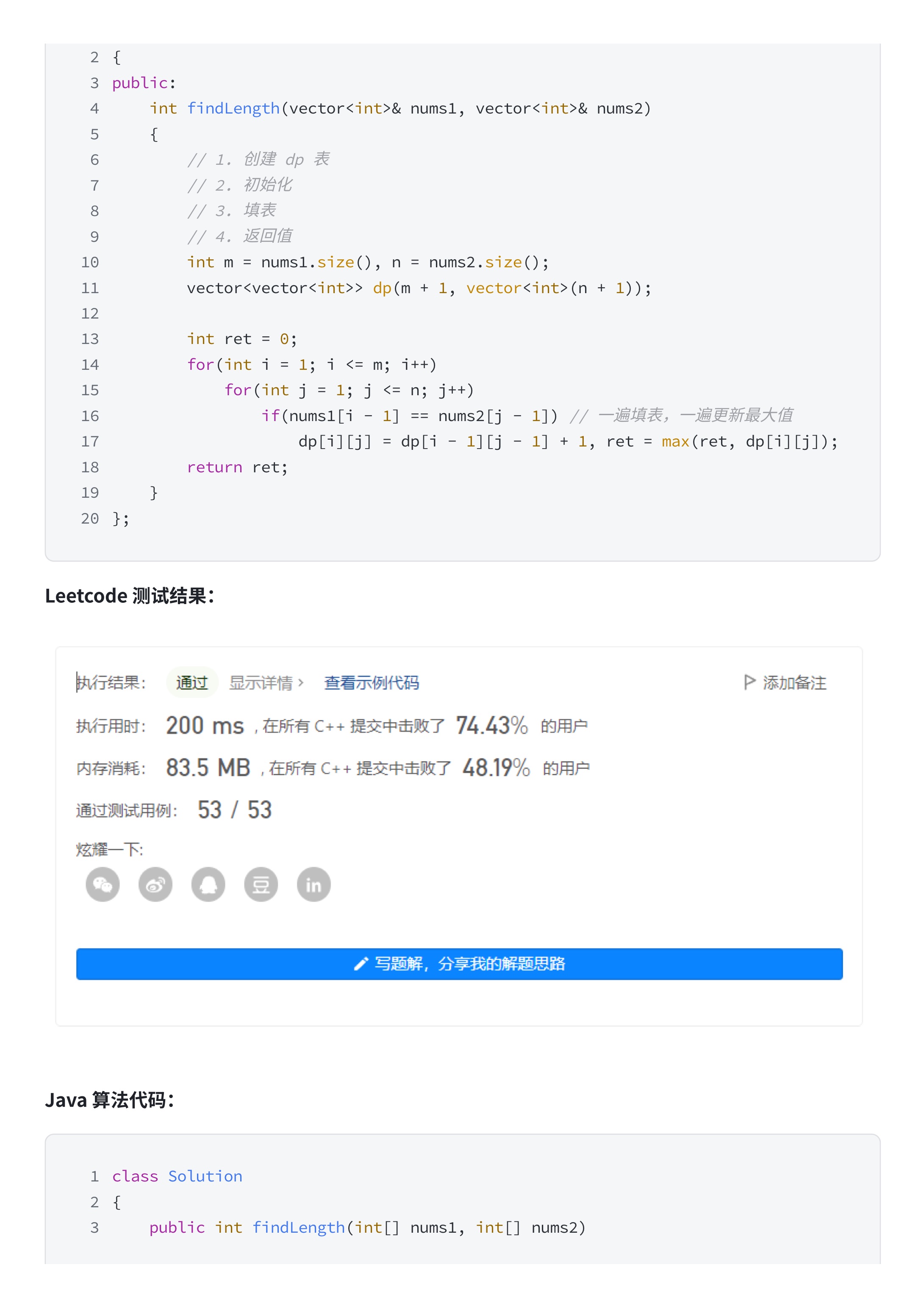The image size is (924, 1306).
Task: Click the 53 / 53 test case count
Action: [234, 810]
